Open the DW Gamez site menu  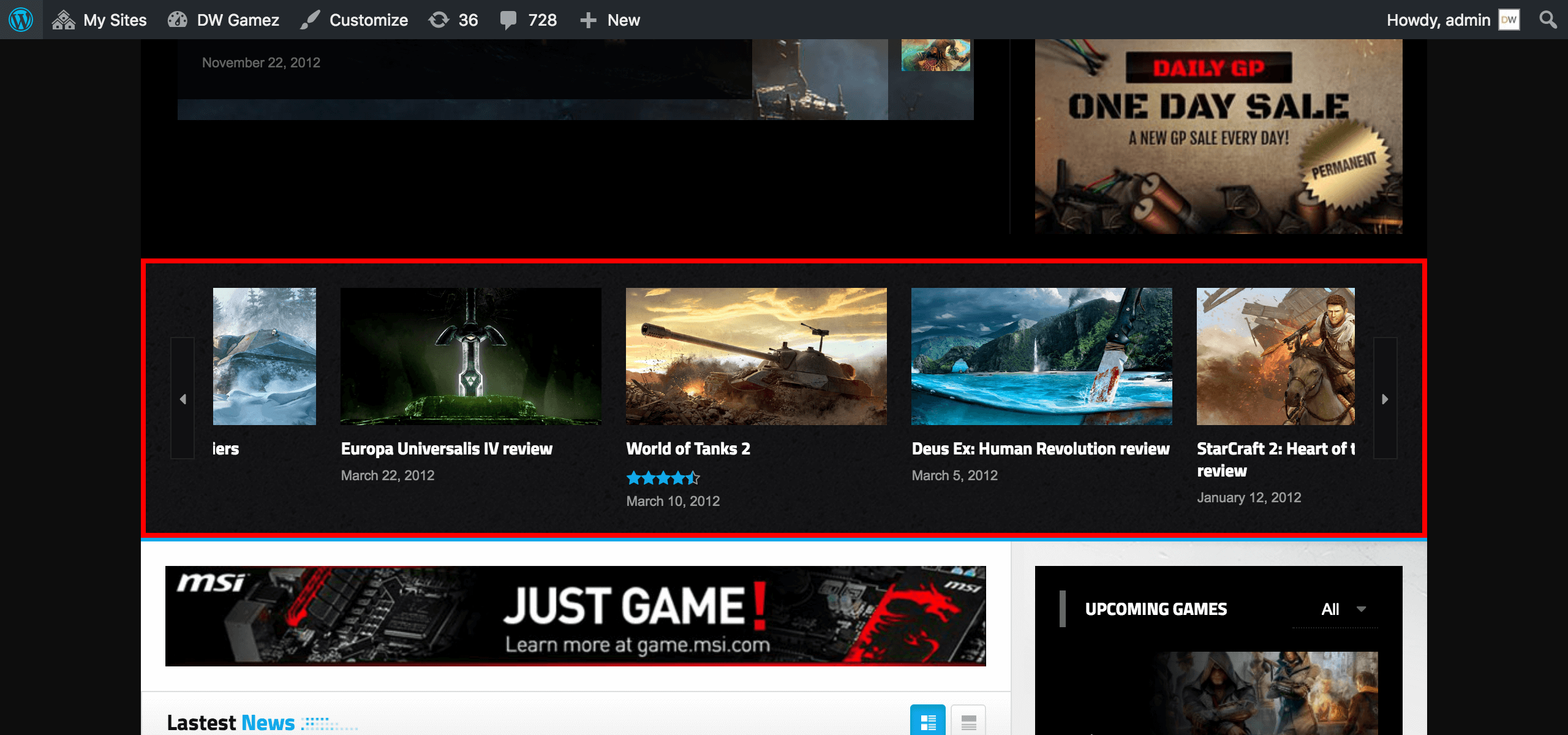pos(224,20)
